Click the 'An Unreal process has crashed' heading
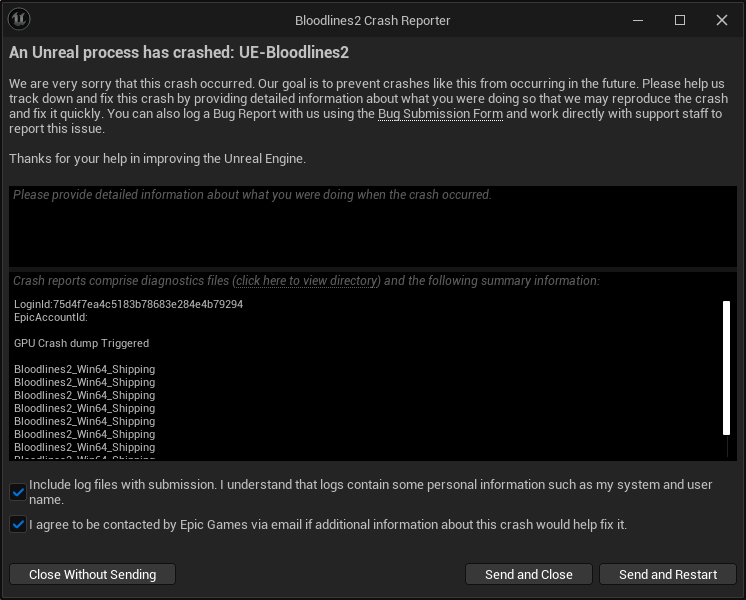The height and width of the screenshot is (600, 746). pos(179,52)
